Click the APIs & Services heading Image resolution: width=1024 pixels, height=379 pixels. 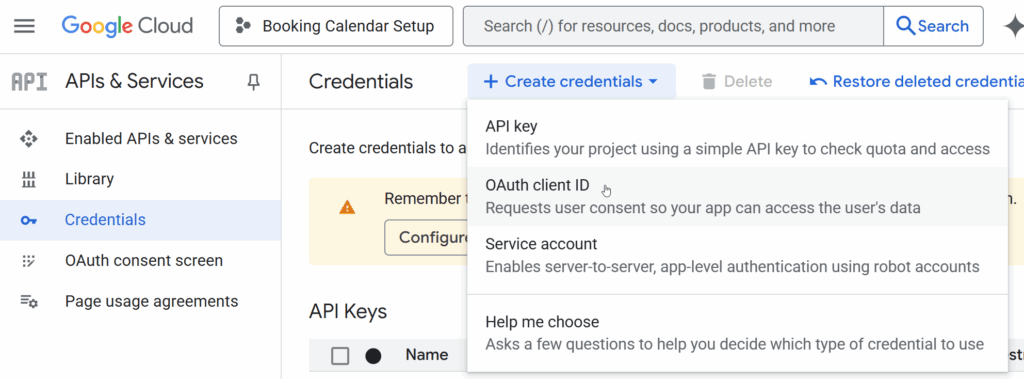pyautogui.click(x=135, y=81)
